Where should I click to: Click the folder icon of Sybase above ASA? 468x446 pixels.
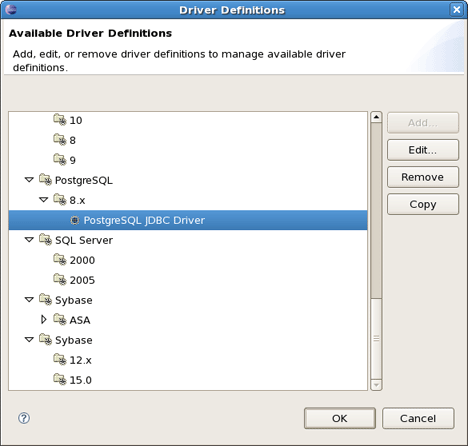tap(45, 300)
